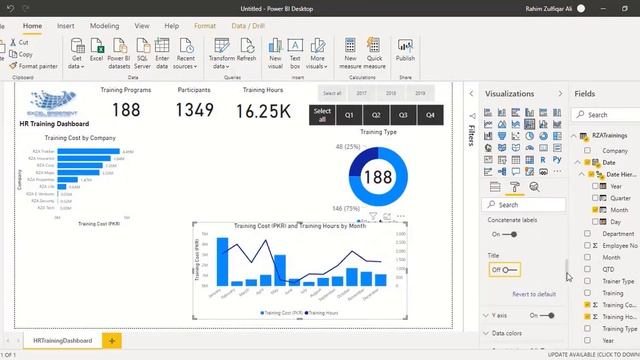This screenshot has height=360, width=640.
Task: Collapse the Date Hierarchy node
Action: tap(582, 174)
